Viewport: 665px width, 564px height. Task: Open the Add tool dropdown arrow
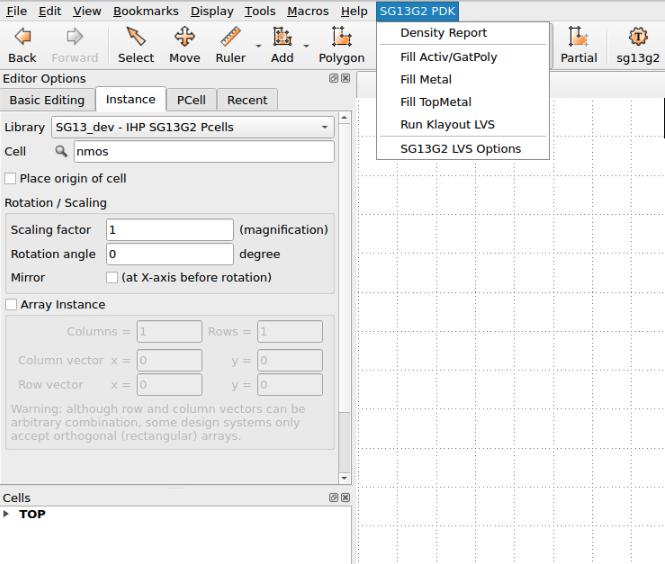pyautogui.click(x=306, y=46)
